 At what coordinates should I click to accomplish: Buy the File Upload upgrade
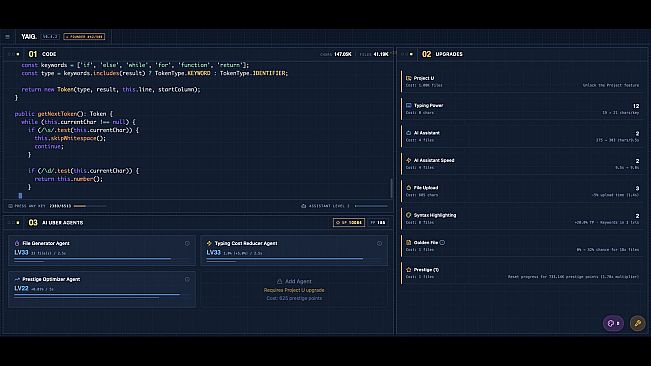click(x=522, y=191)
